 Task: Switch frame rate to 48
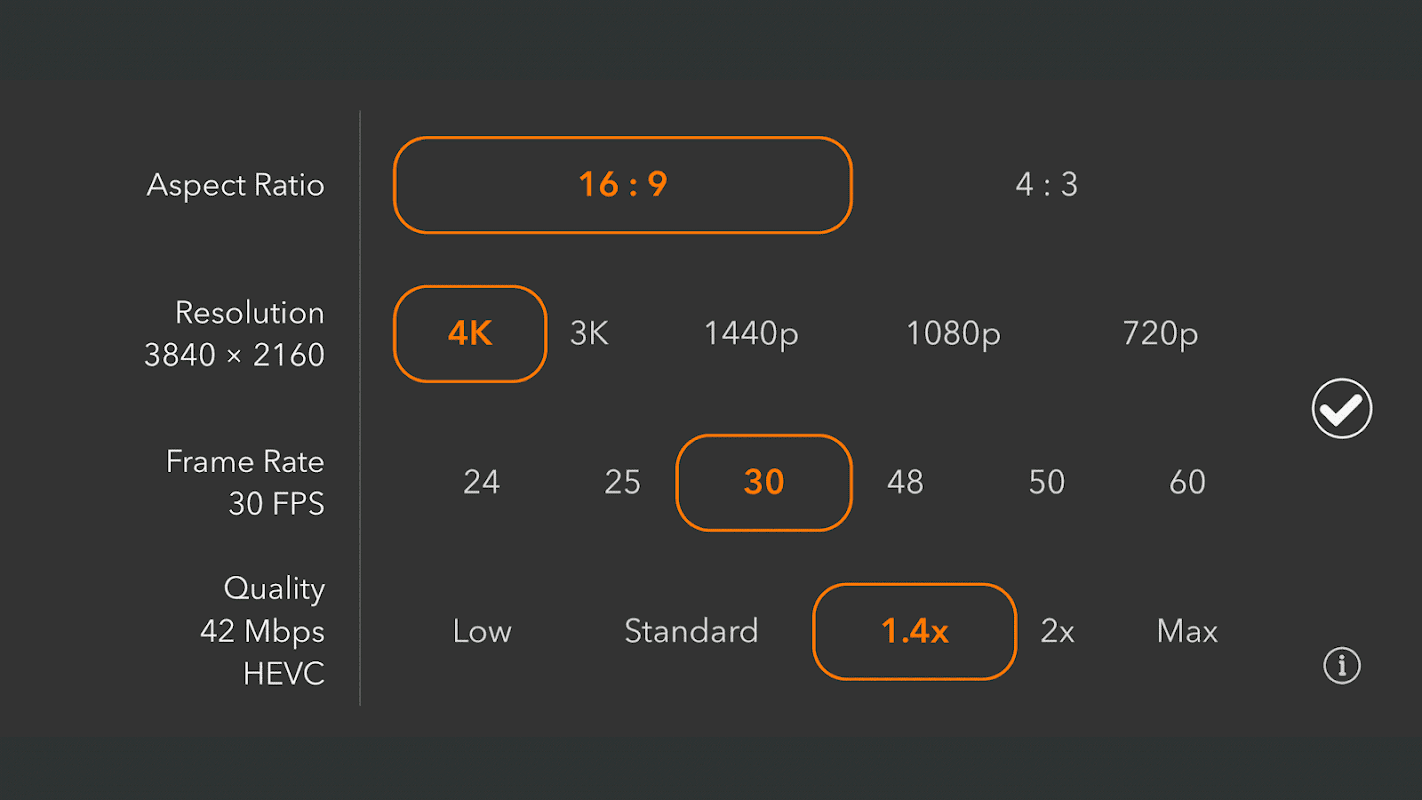coord(905,483)
